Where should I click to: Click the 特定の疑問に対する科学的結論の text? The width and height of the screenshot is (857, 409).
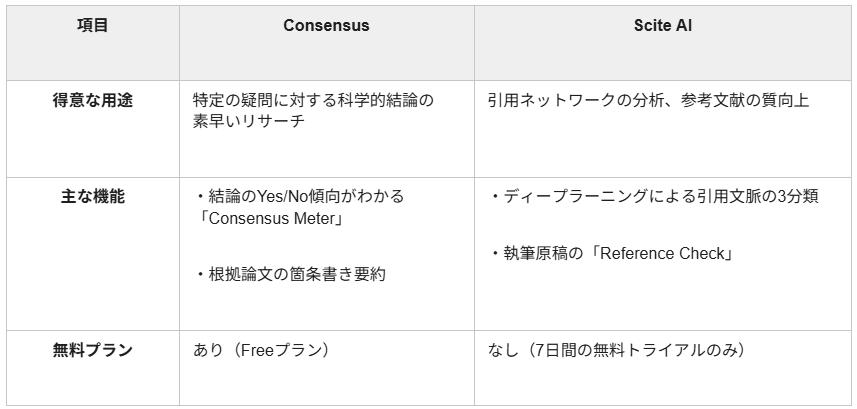313,101
